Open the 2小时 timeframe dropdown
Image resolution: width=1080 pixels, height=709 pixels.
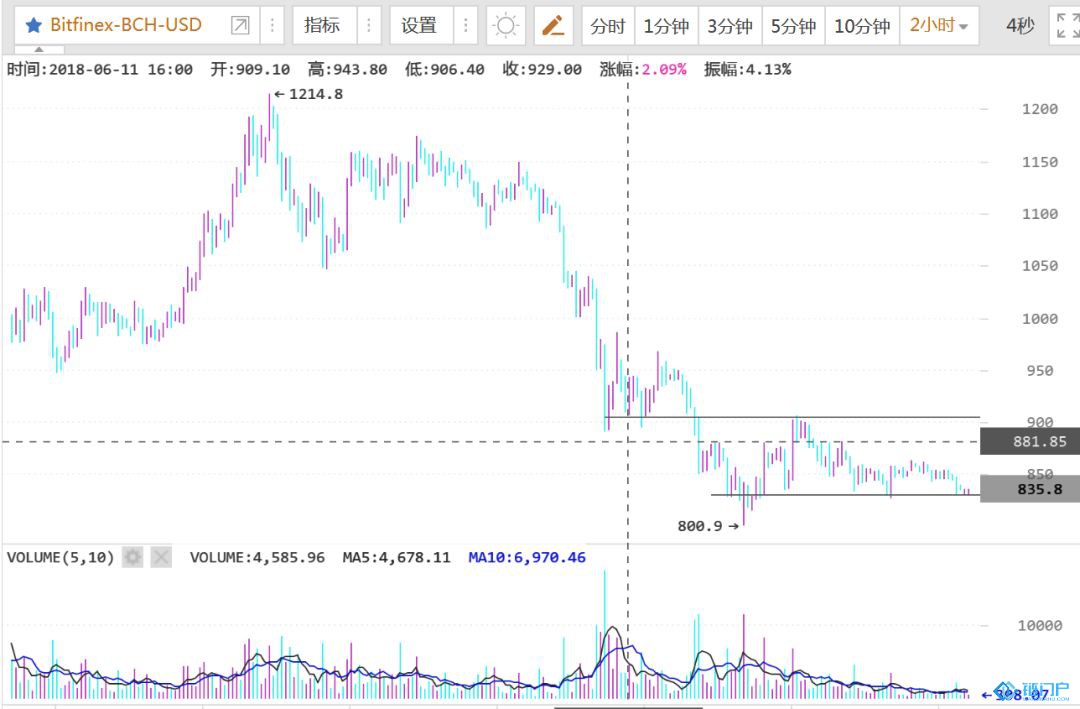pos(938,26)
